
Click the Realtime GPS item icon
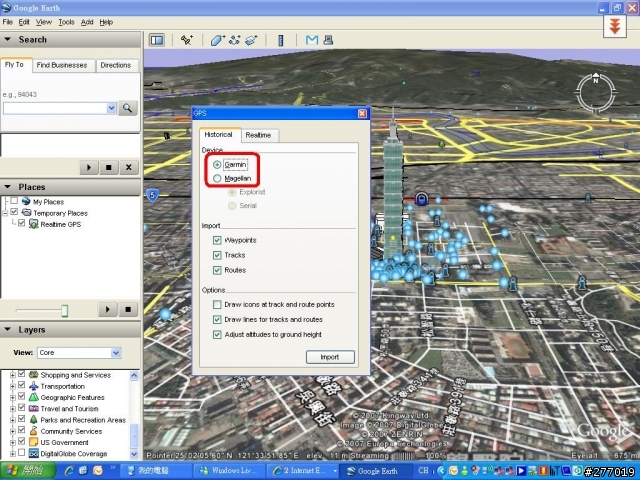pyautogui.click(x=33, y=224)
